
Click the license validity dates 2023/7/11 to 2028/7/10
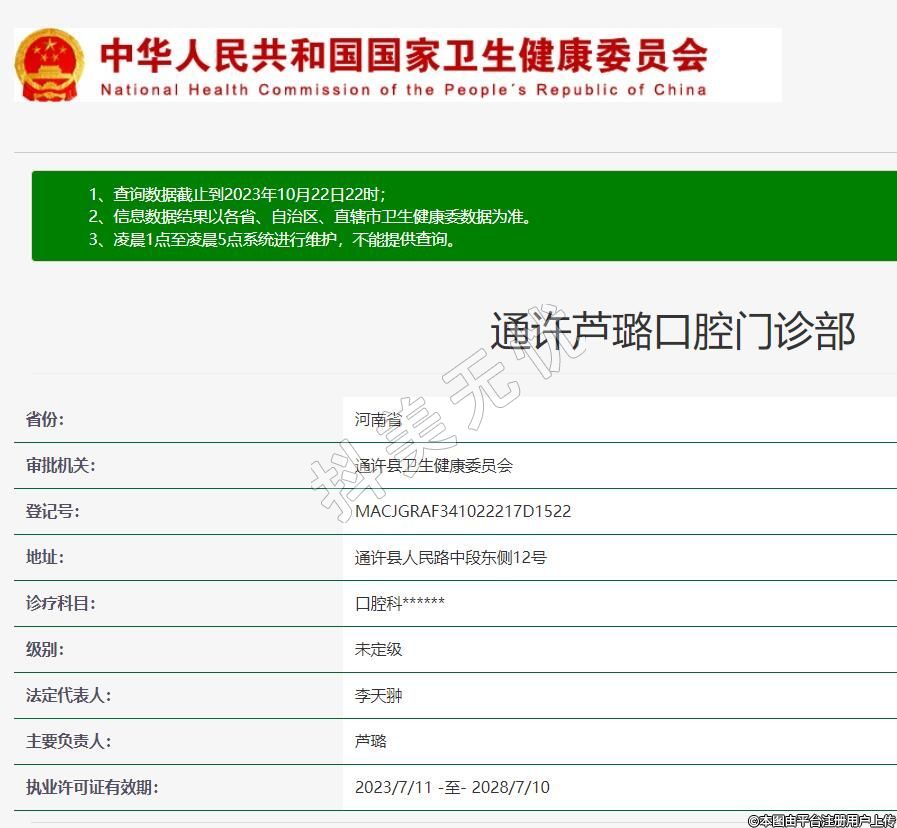tap(452, 787)
